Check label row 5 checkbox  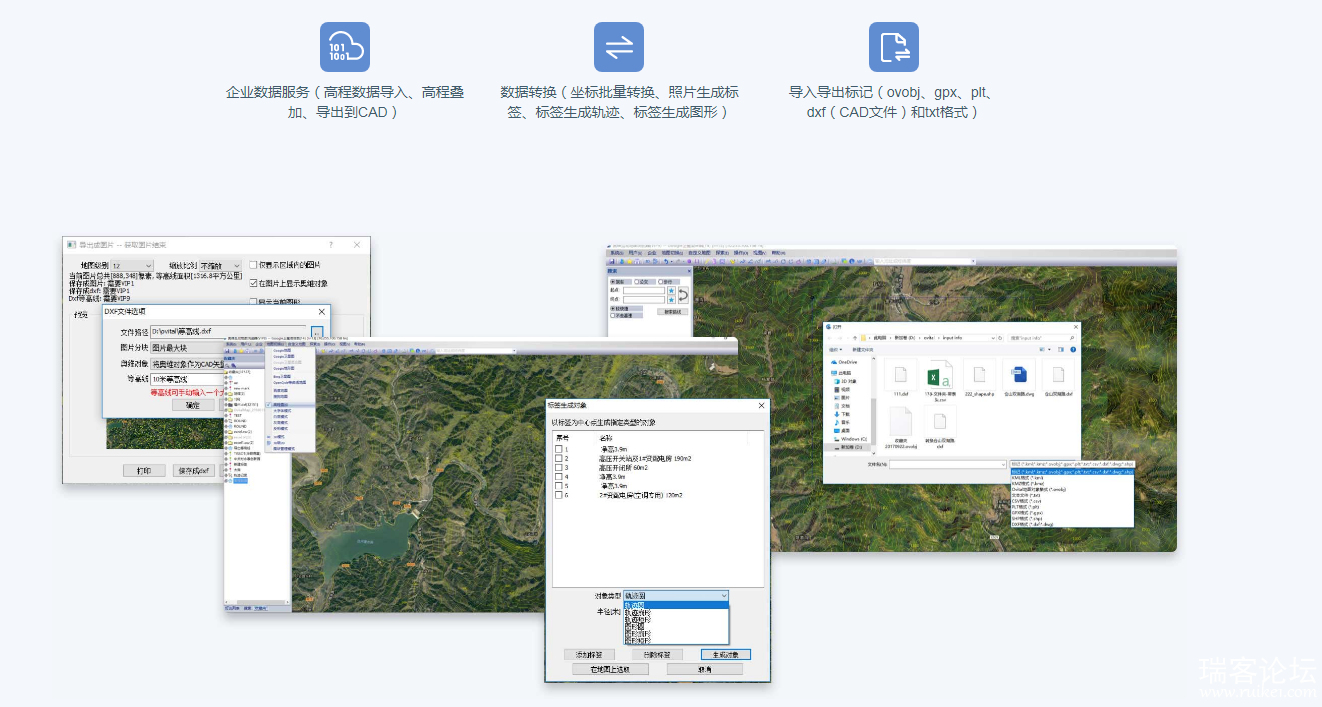[x=559, y=485]
